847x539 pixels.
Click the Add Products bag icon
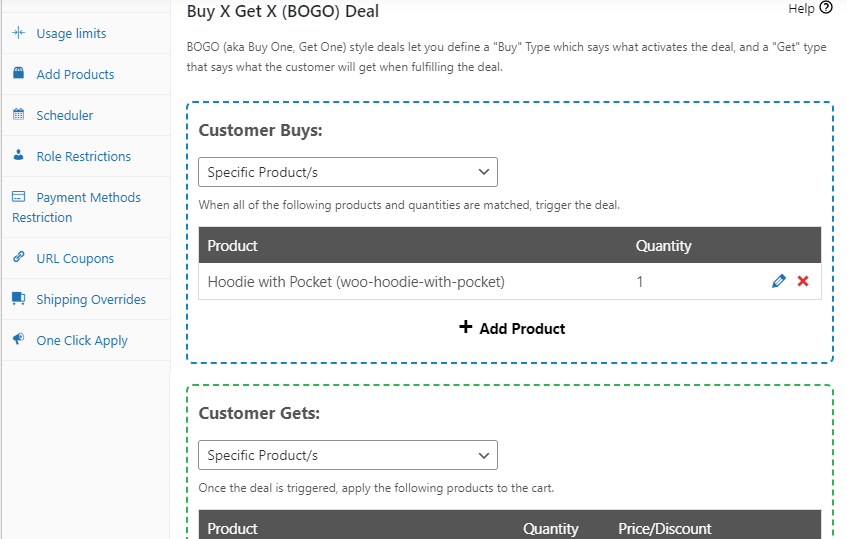(18, 74)
